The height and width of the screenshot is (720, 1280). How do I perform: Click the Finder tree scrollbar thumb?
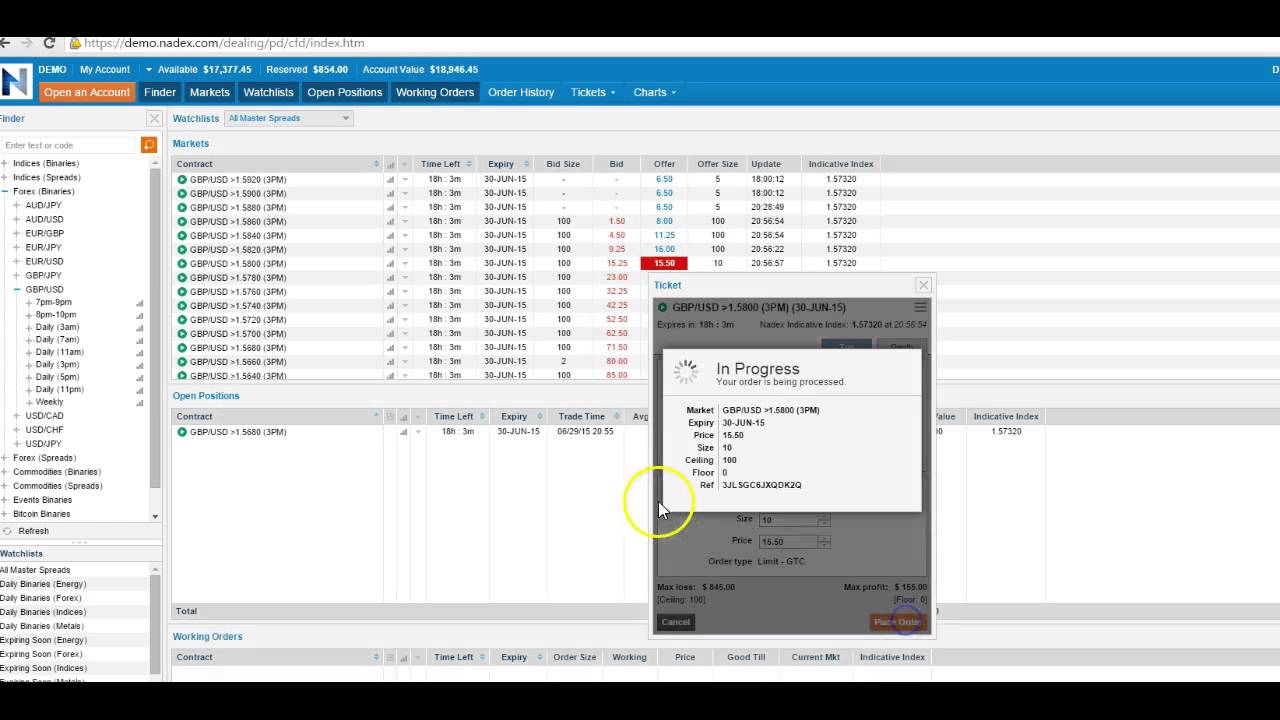[x=155, y=330]
